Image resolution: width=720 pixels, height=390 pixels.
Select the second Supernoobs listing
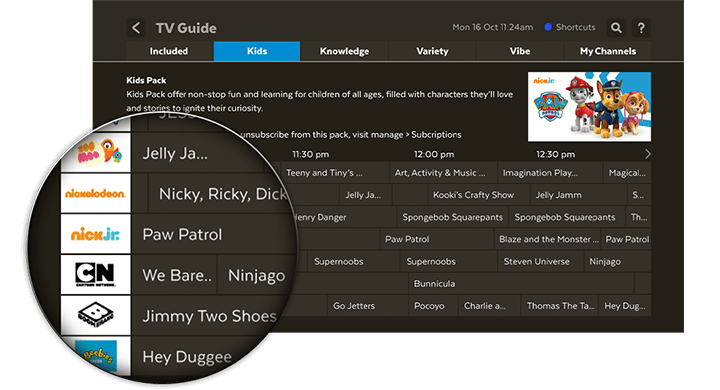pos(449,261)
